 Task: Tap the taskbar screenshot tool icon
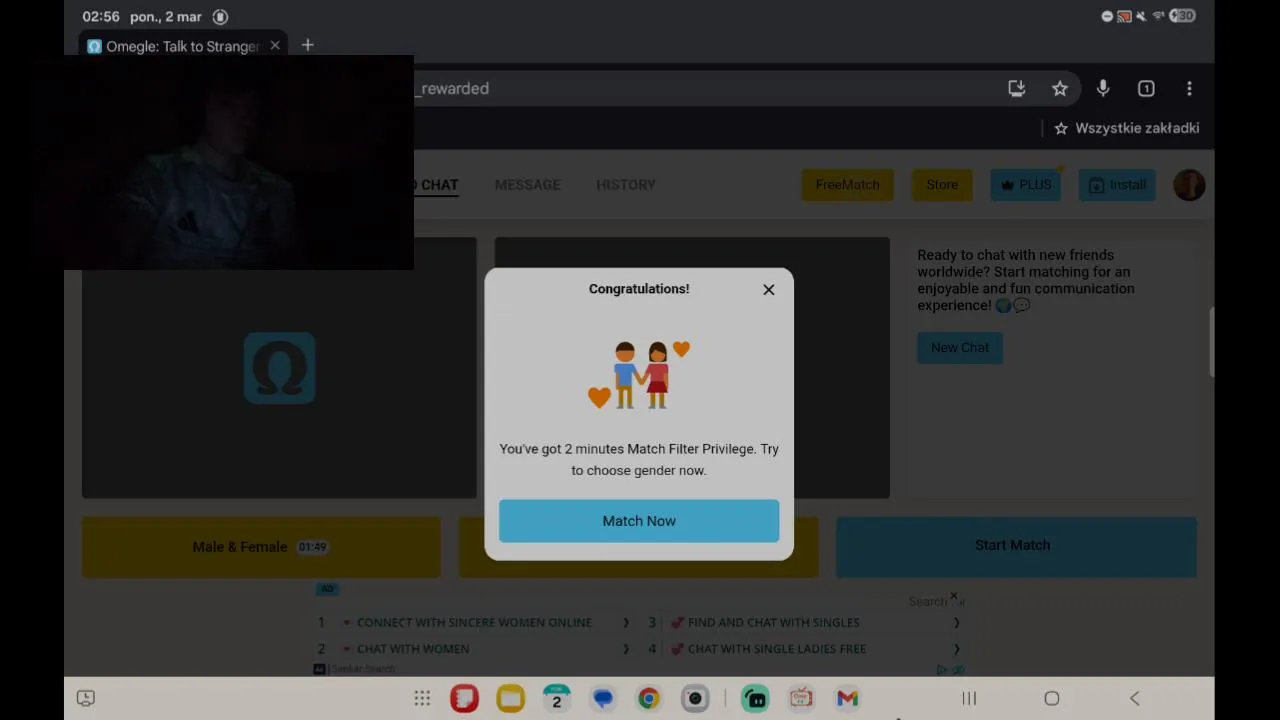(86, 699)
